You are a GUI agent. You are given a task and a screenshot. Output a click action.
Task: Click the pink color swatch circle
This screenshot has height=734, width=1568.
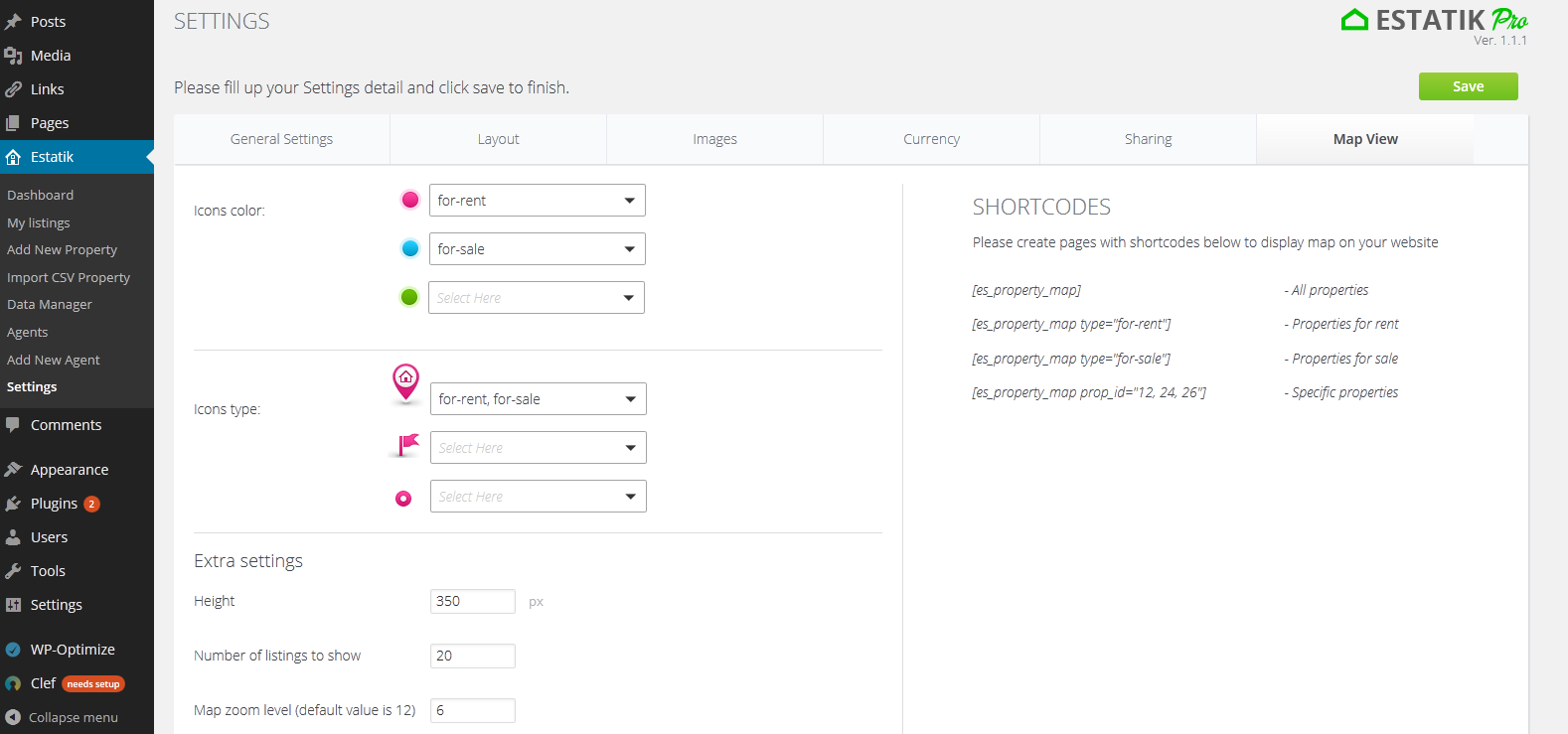point(410,200)
